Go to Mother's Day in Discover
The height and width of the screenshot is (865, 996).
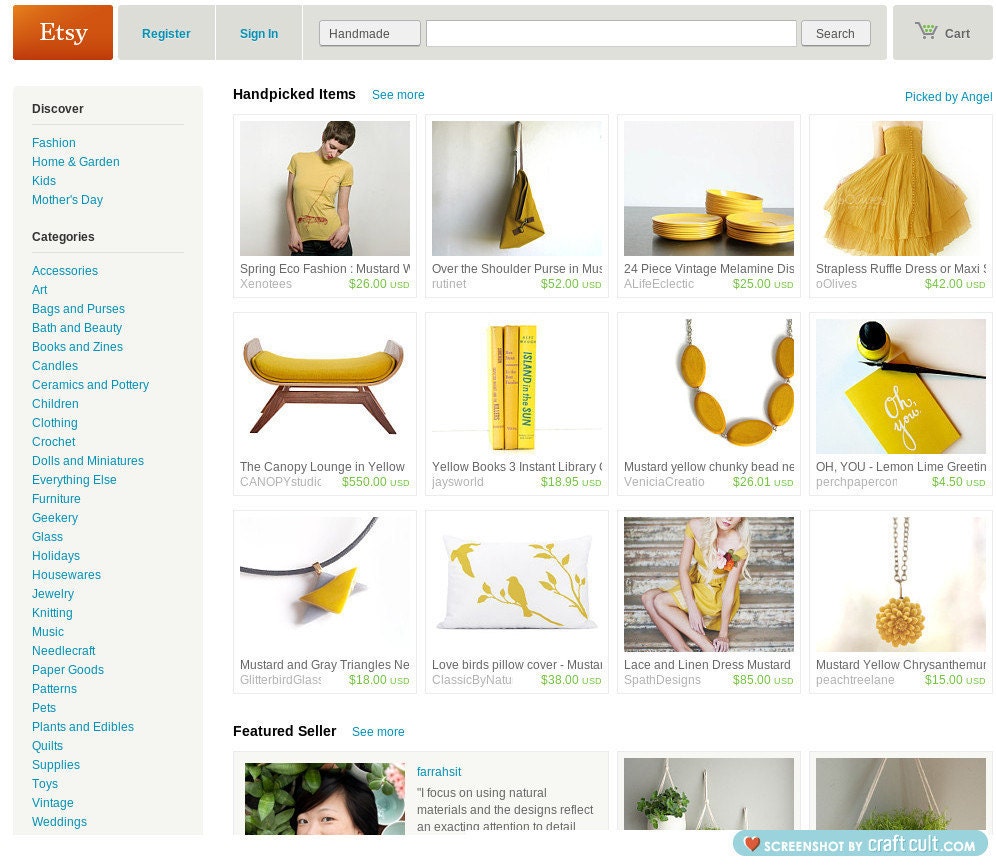(67, 199)
